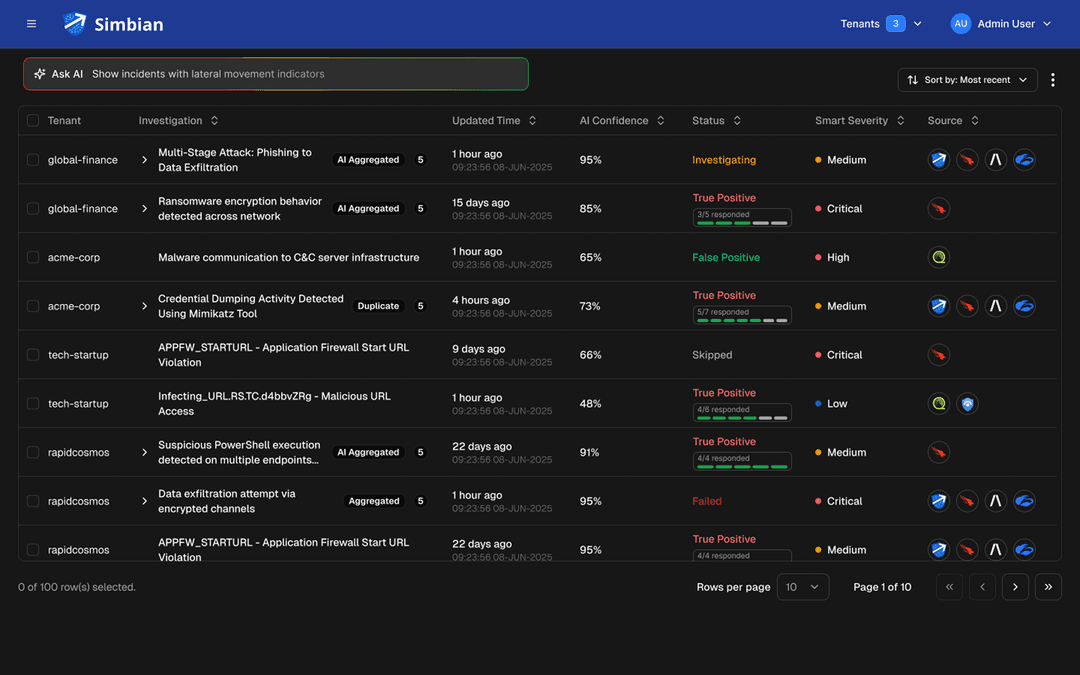
Task: Check the Data exfiltration attempt row checkbox
Action: [33, 501]
